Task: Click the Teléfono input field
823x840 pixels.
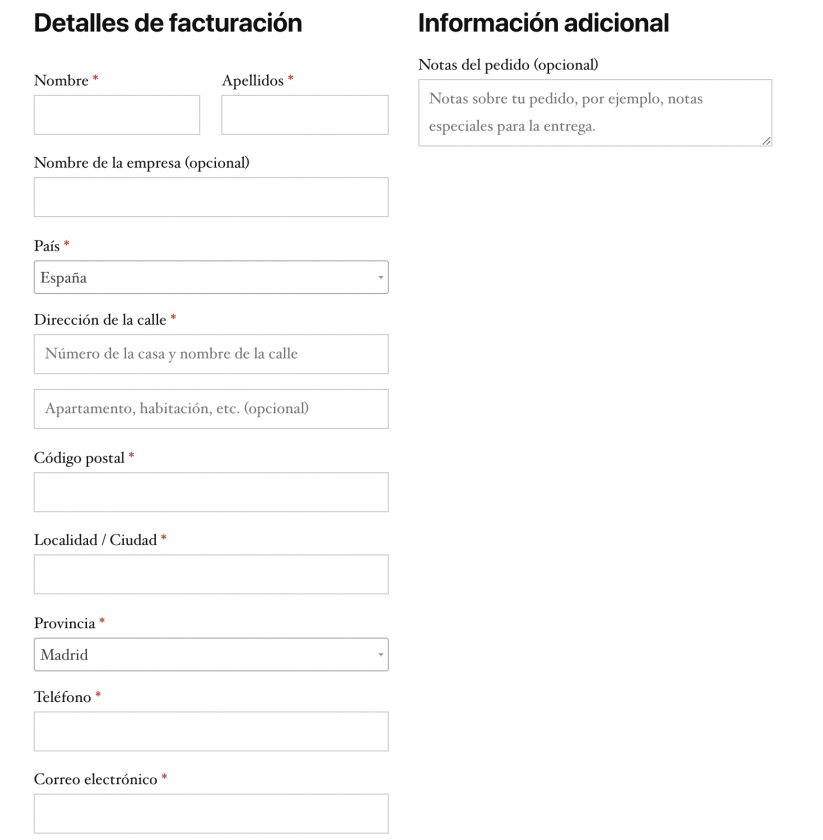Action: (x=211, y=731)
